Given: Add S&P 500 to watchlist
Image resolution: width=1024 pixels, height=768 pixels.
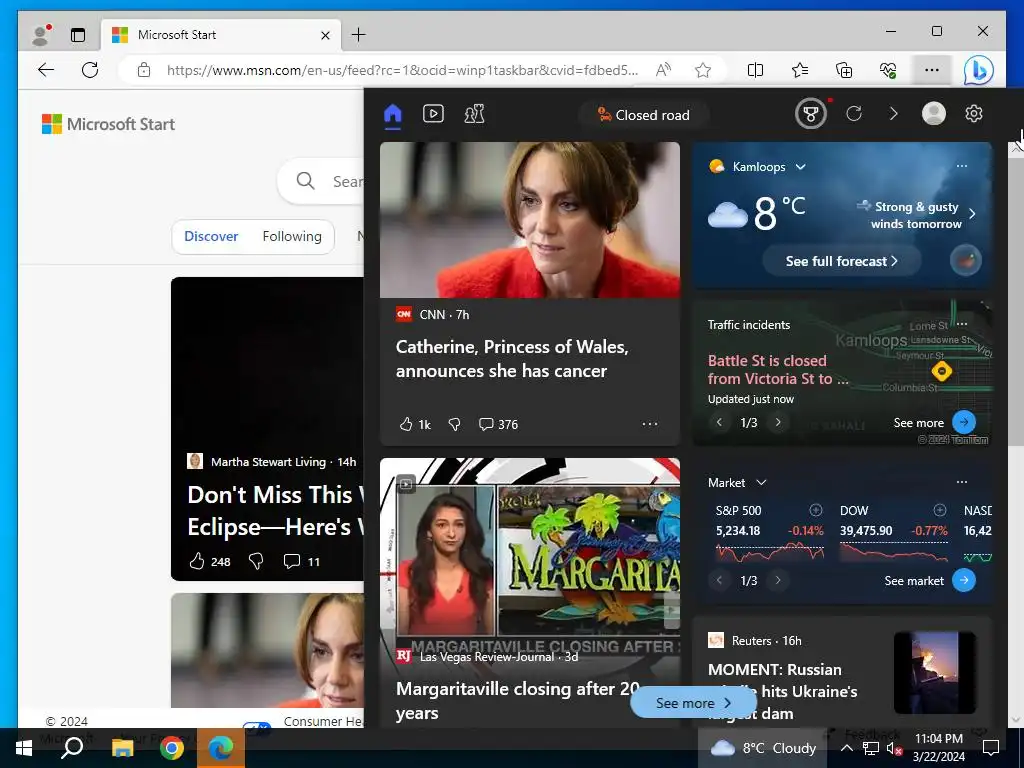Looking at the screenshot, I should (816, 510).
